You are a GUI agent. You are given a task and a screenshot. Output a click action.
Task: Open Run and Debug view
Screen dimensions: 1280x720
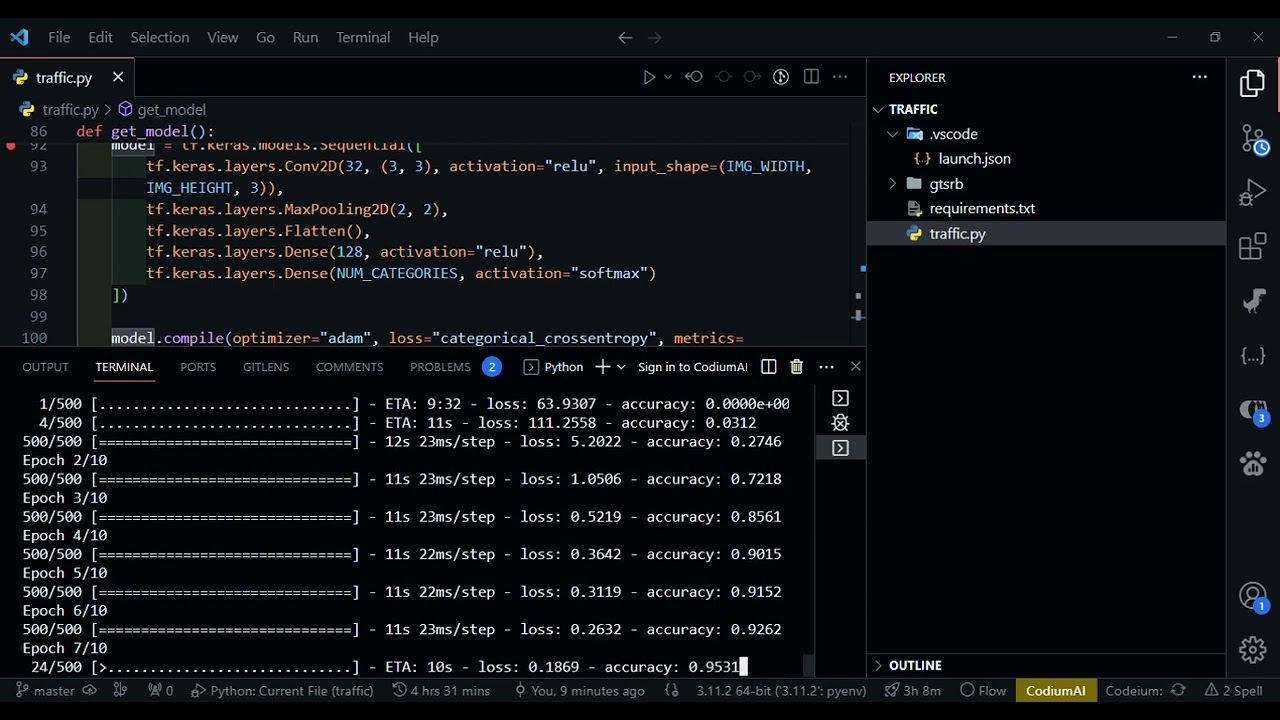pyautogui.click(x=1253, y=193)
